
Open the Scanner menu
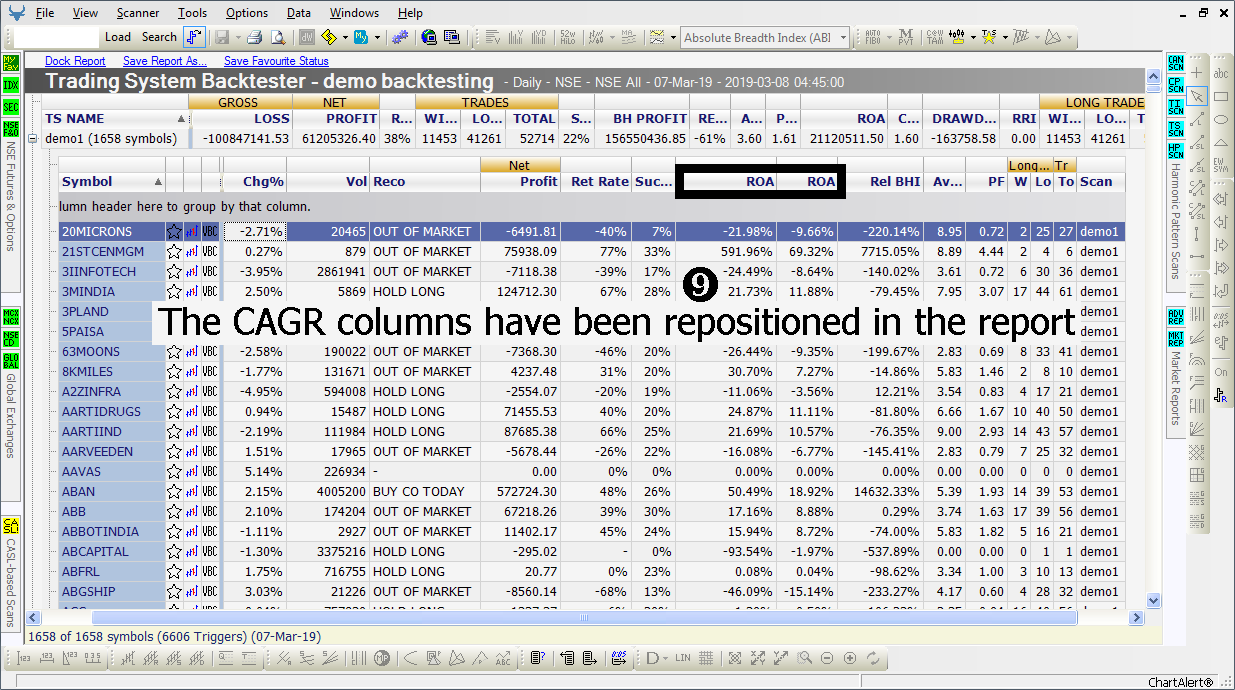pyautogui.click(x=137, y=13)
